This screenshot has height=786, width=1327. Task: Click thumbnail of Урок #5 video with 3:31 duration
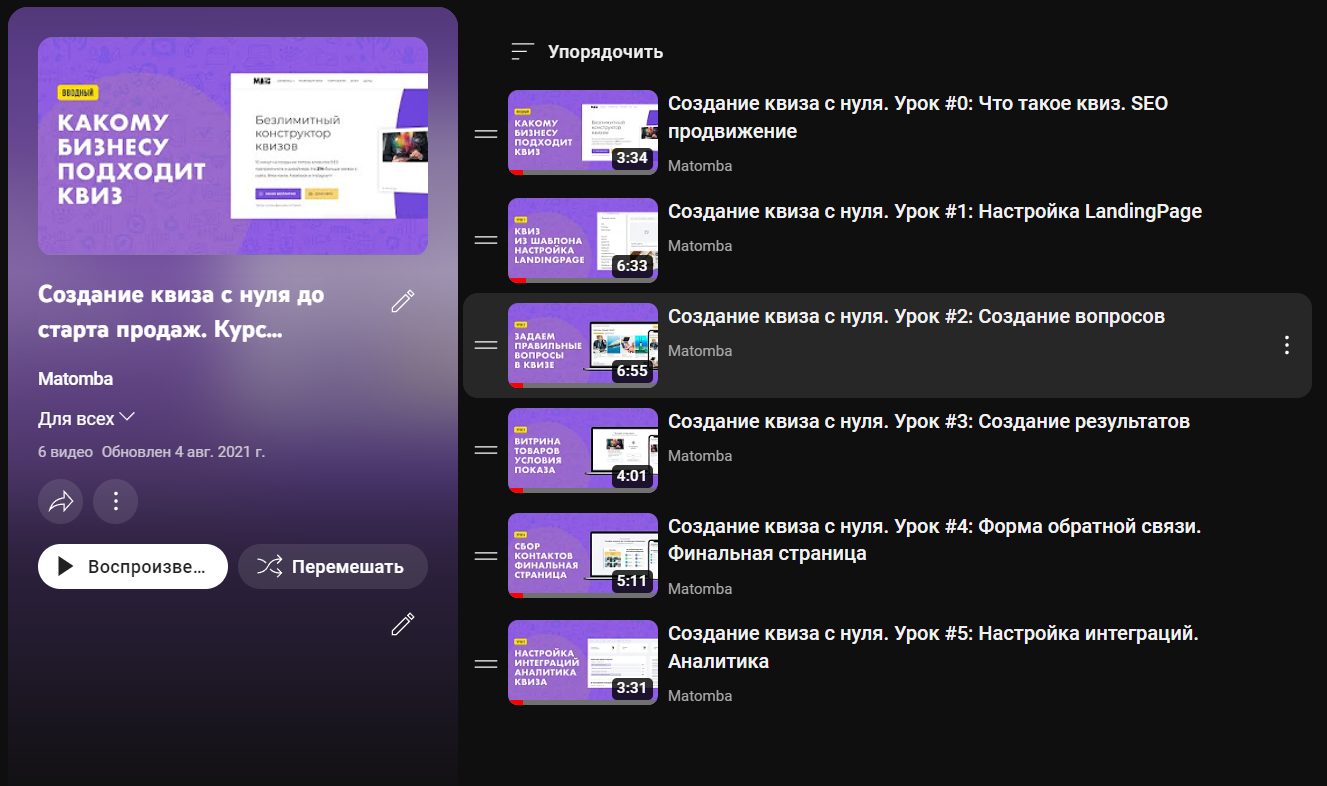pyautogui.click(x=582, y=662)
